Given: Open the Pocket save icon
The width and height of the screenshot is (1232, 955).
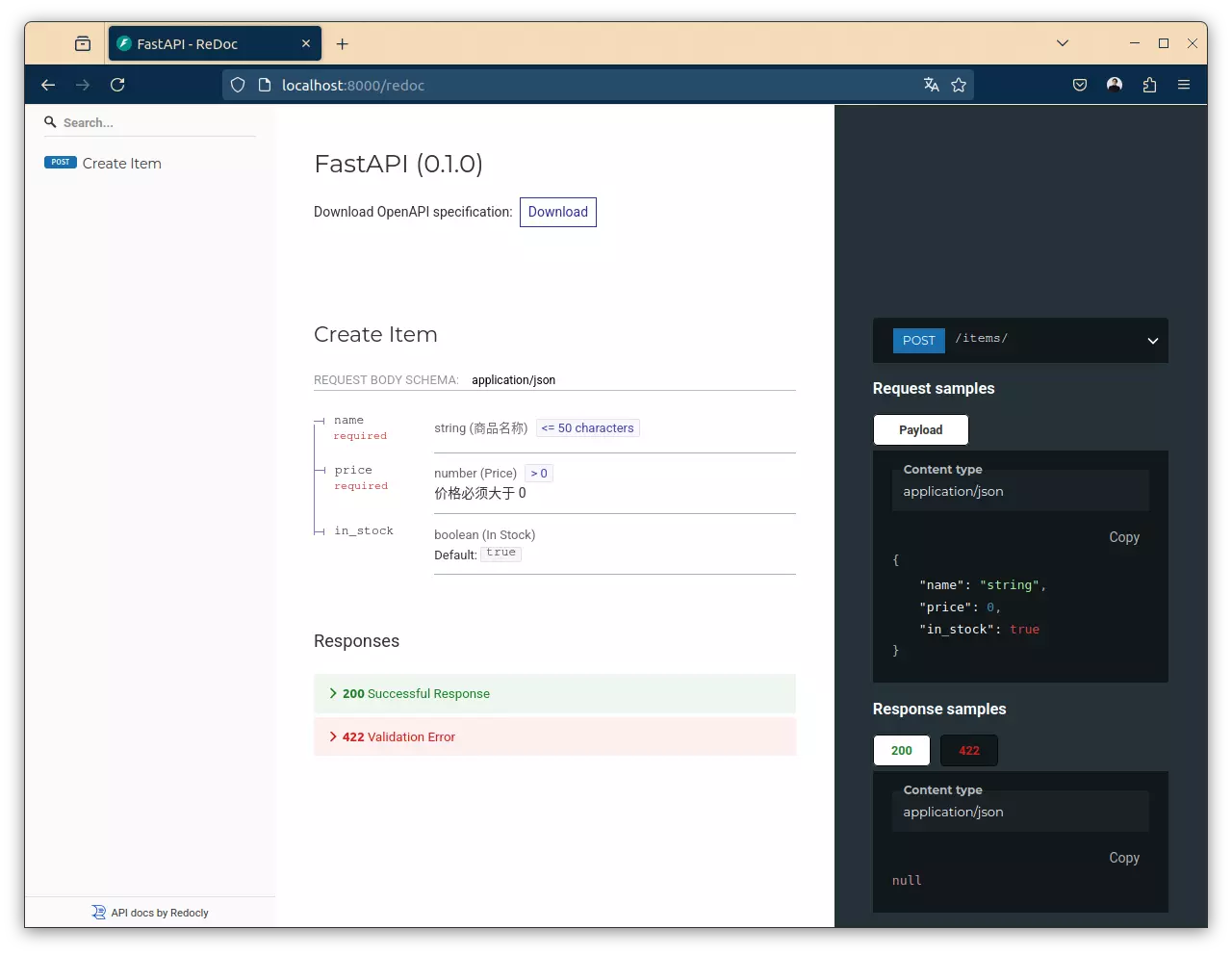Looking at the screenshot, I should pos(1080,85).
